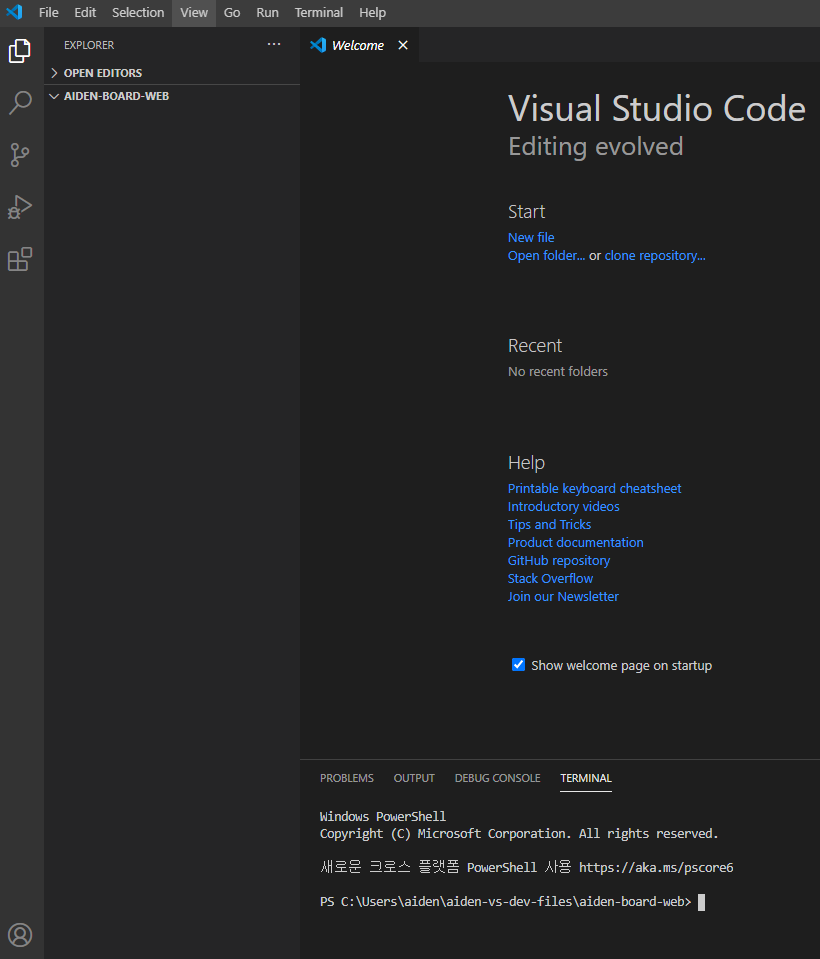Switch to the Debug Console tab
The image size is (820, 959).
(x=497, y=778)
